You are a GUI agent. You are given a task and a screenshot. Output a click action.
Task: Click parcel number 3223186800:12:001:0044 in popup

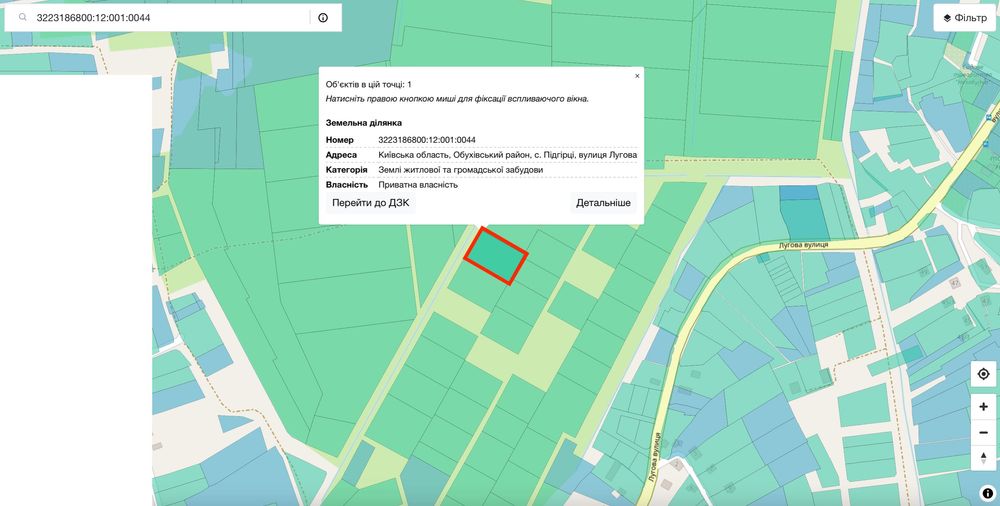(x=427, y=140)
